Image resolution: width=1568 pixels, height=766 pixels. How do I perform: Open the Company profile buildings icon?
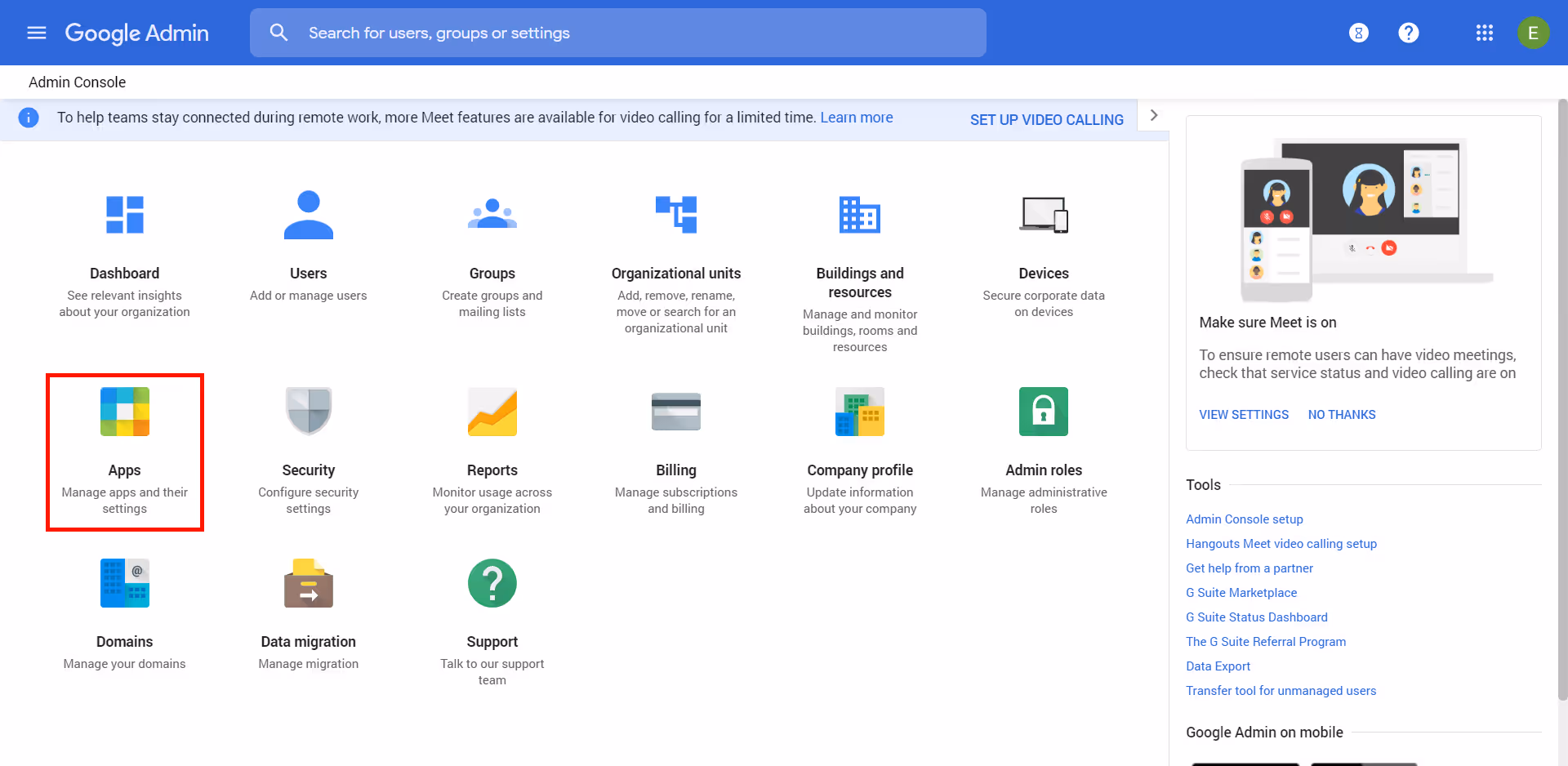pyautogui.click(x=860, y=412)
